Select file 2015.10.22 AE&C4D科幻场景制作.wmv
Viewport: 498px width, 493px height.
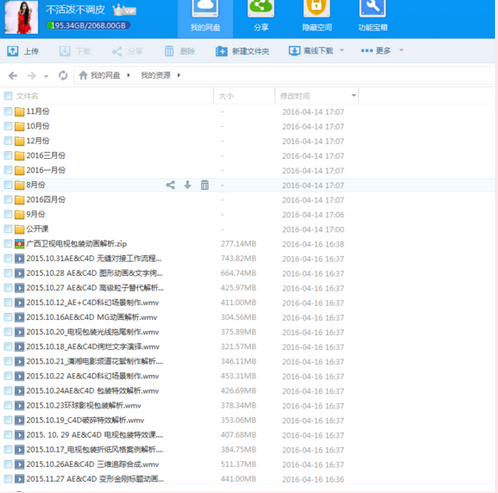point(93,376)
